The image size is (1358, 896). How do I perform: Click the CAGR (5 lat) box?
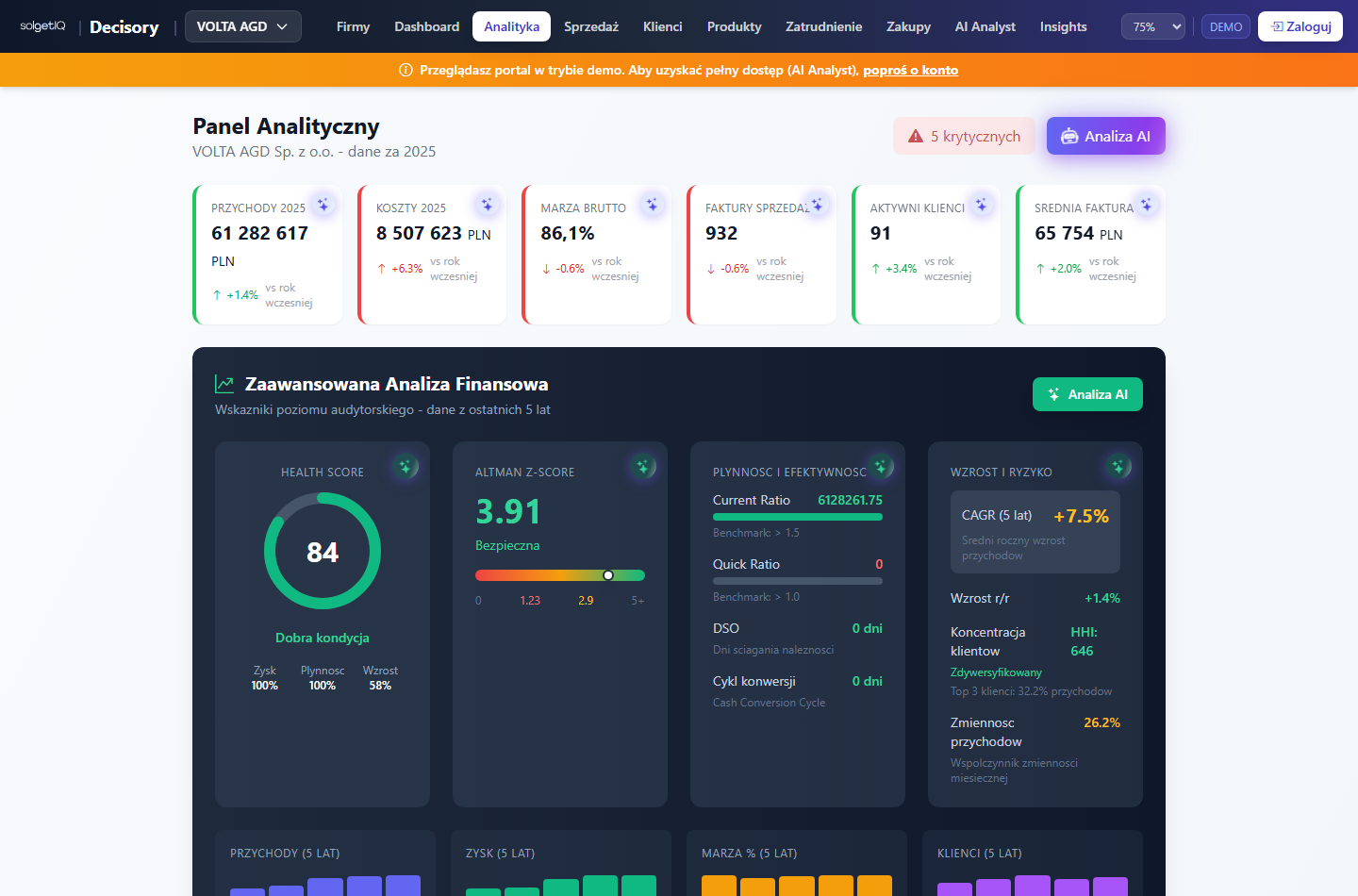coord(1035,532)
